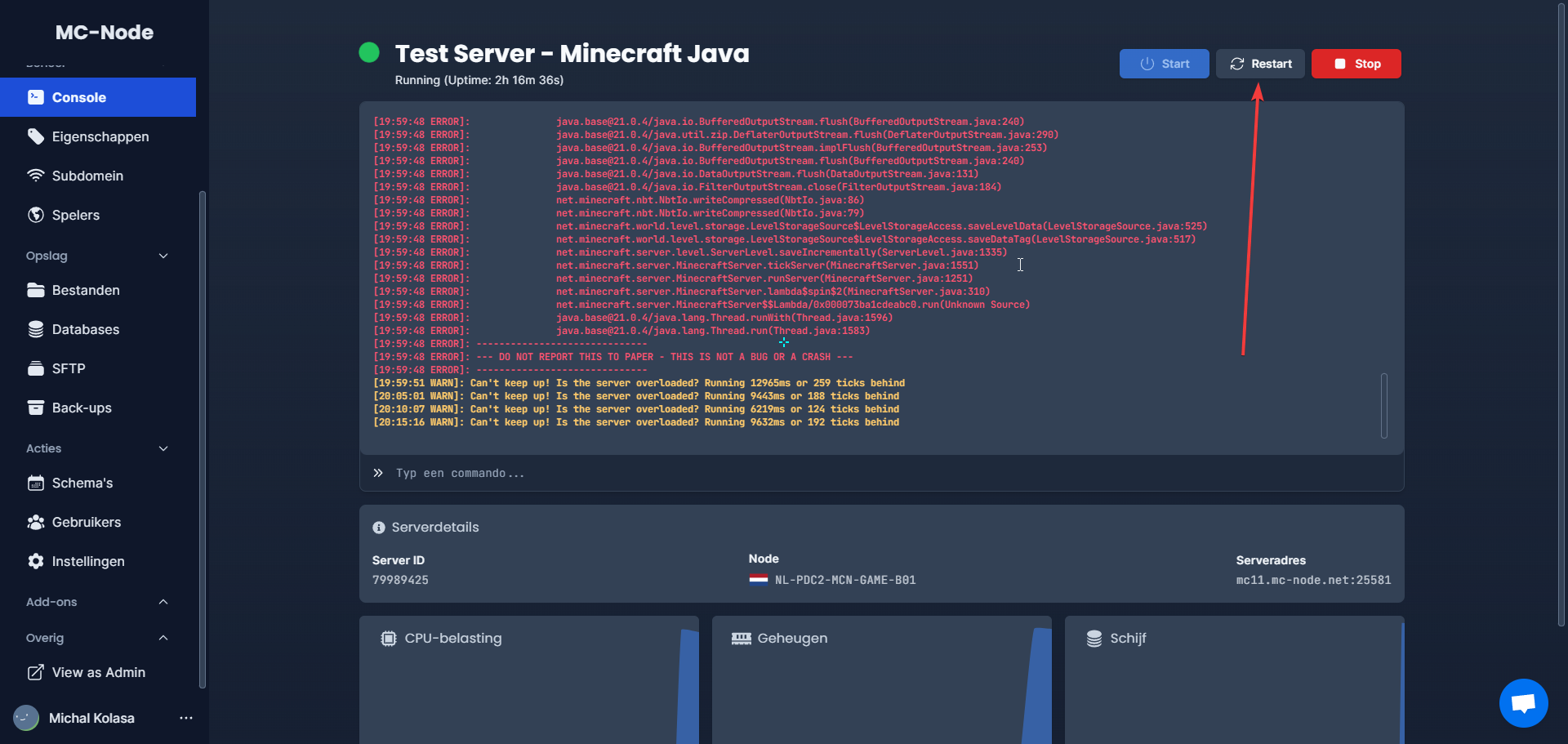This screenshot has height=744, width=1568.
Task: Click the View as Admin link
Action: tap(98, 672)
